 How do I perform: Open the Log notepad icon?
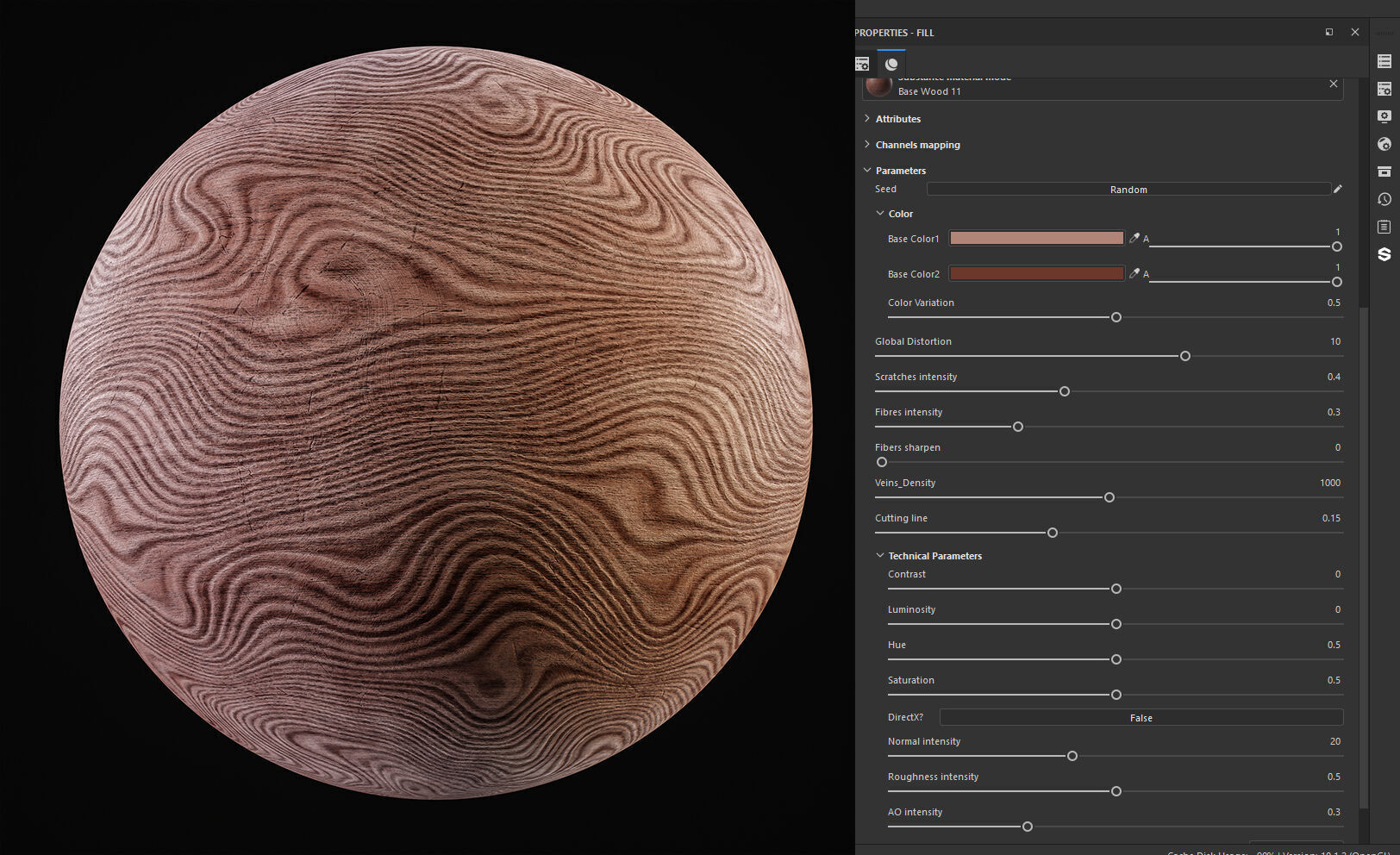pyautogui.click(x=1384, y=227)
